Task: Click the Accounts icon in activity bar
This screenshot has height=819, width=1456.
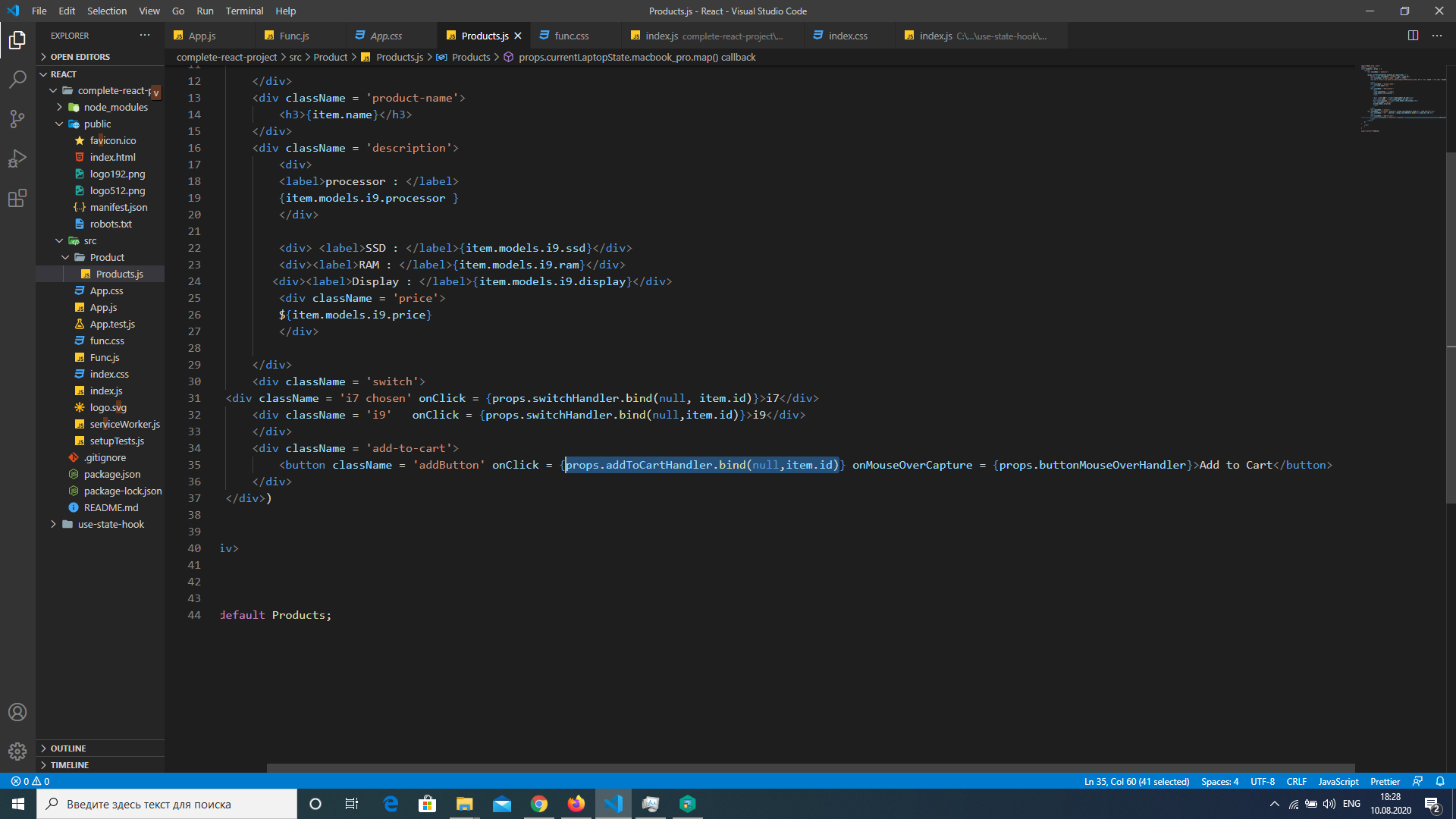Action: click(x=17, y=712)
